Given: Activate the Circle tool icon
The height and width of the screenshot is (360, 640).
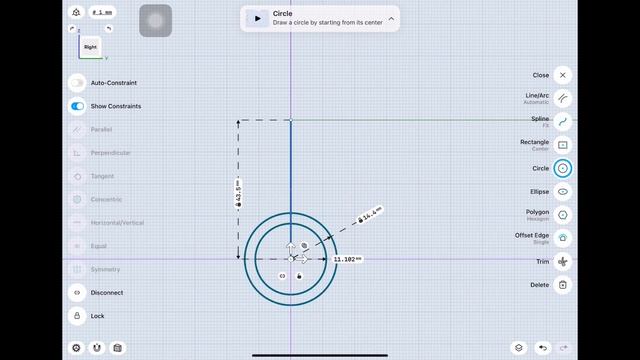Looking at the screenshot, I should 562,168.
